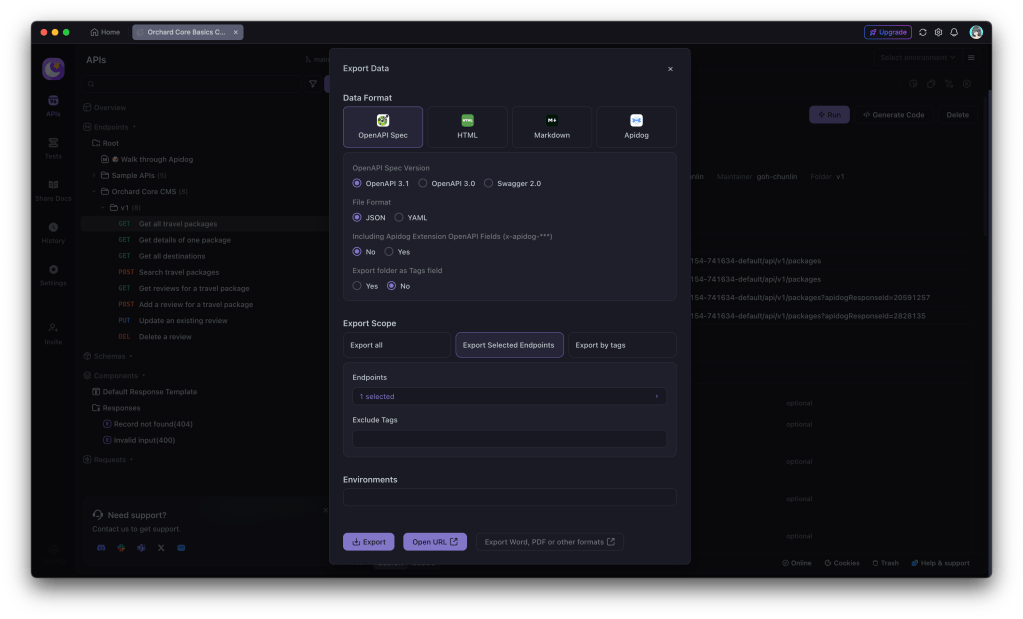
Task: Choose YAML file format
Action: pos(399,218)
